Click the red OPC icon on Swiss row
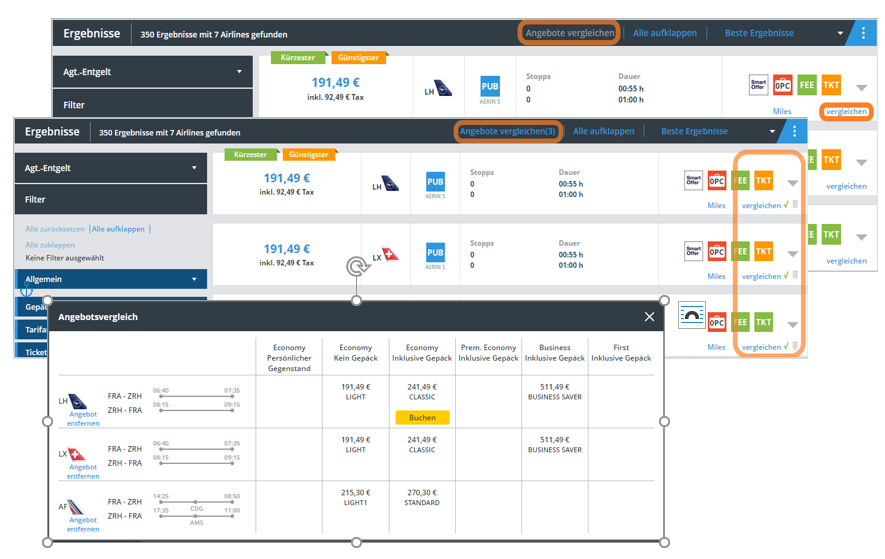 [716, 252]
